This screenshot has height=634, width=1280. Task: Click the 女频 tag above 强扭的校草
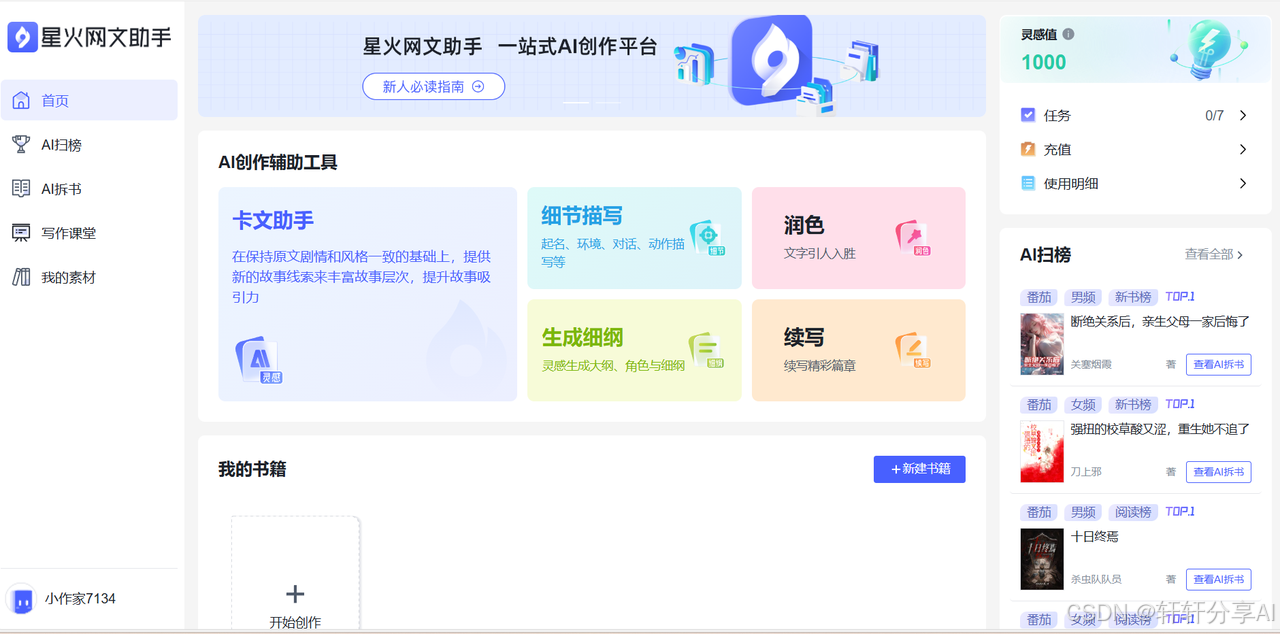click(x=1084, y=404)
